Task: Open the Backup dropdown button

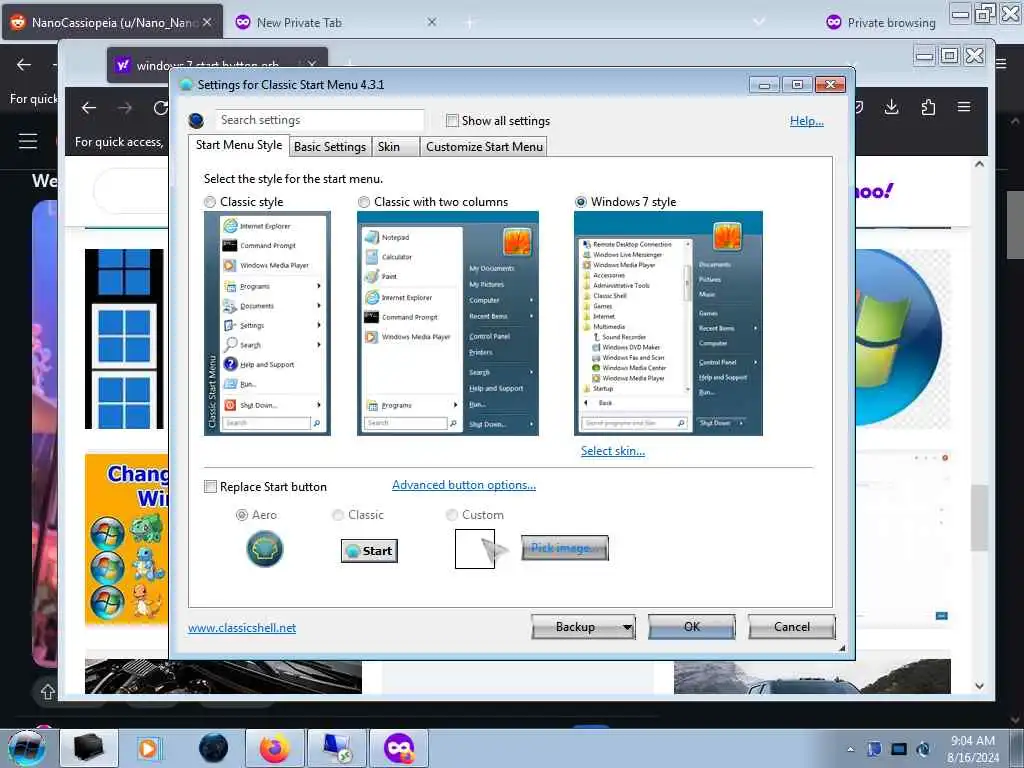Action: tap(583, 627)
